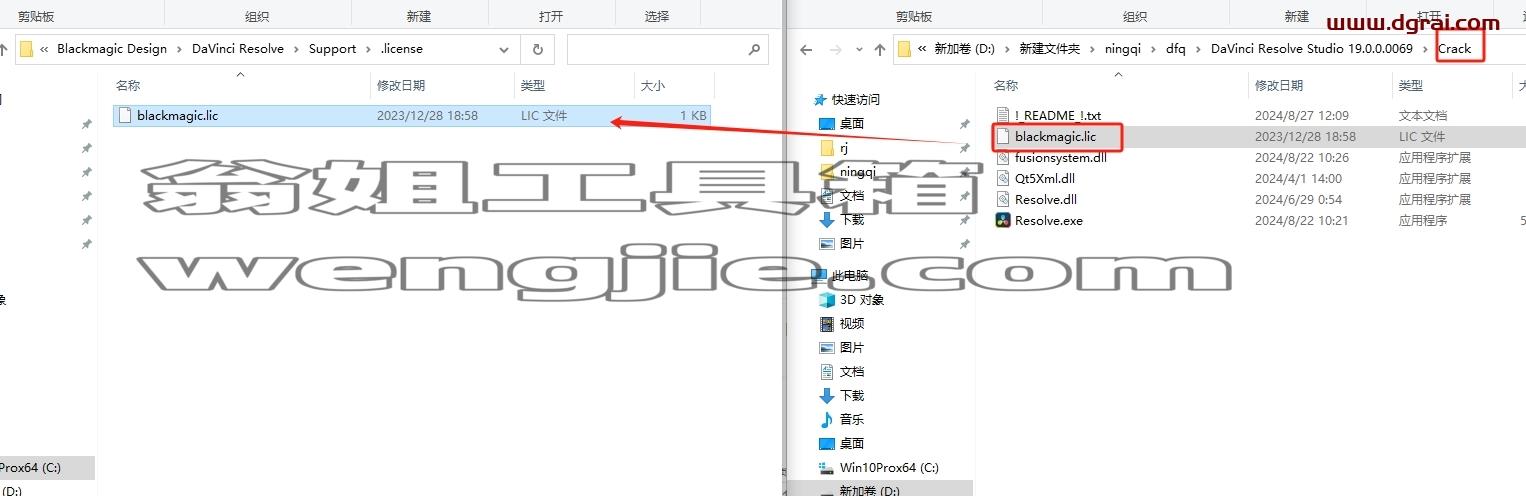Viewport: 1526px width, 496px height.
Task: Select the Resolve.dll file icon
Action: 1003,199
